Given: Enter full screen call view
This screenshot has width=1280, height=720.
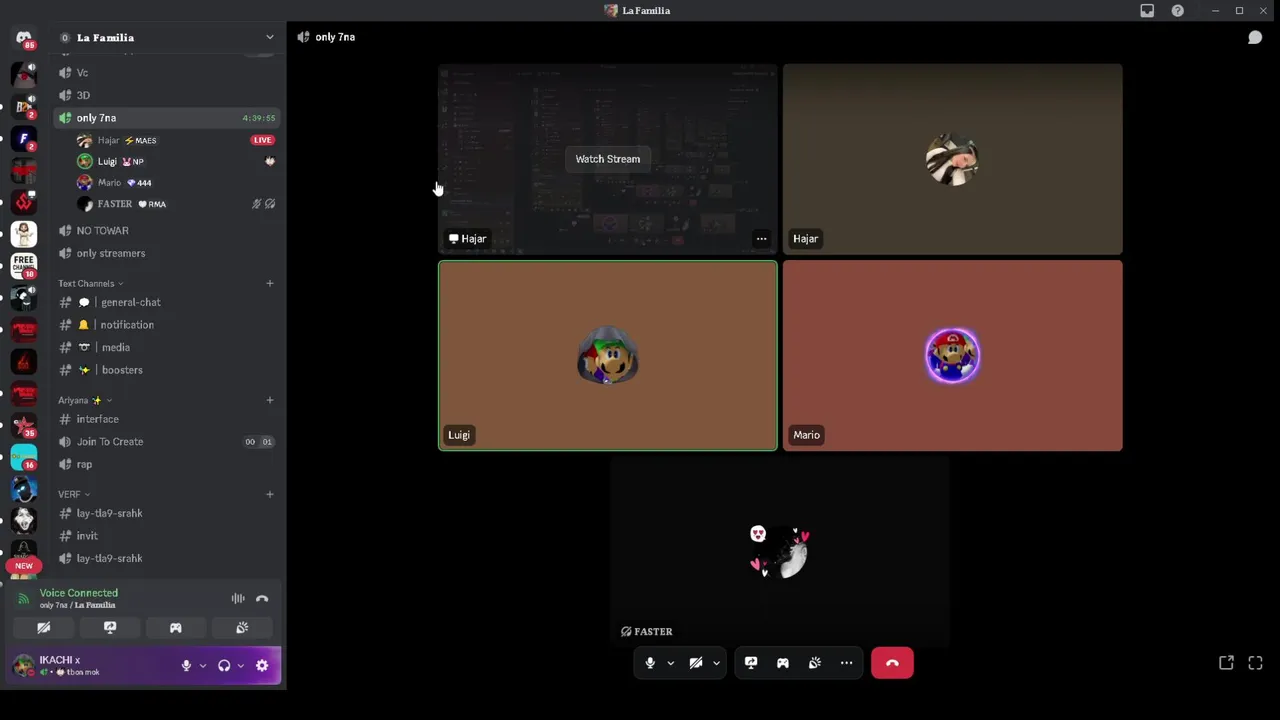Looking at the screenshot, I should point(1256,663).
